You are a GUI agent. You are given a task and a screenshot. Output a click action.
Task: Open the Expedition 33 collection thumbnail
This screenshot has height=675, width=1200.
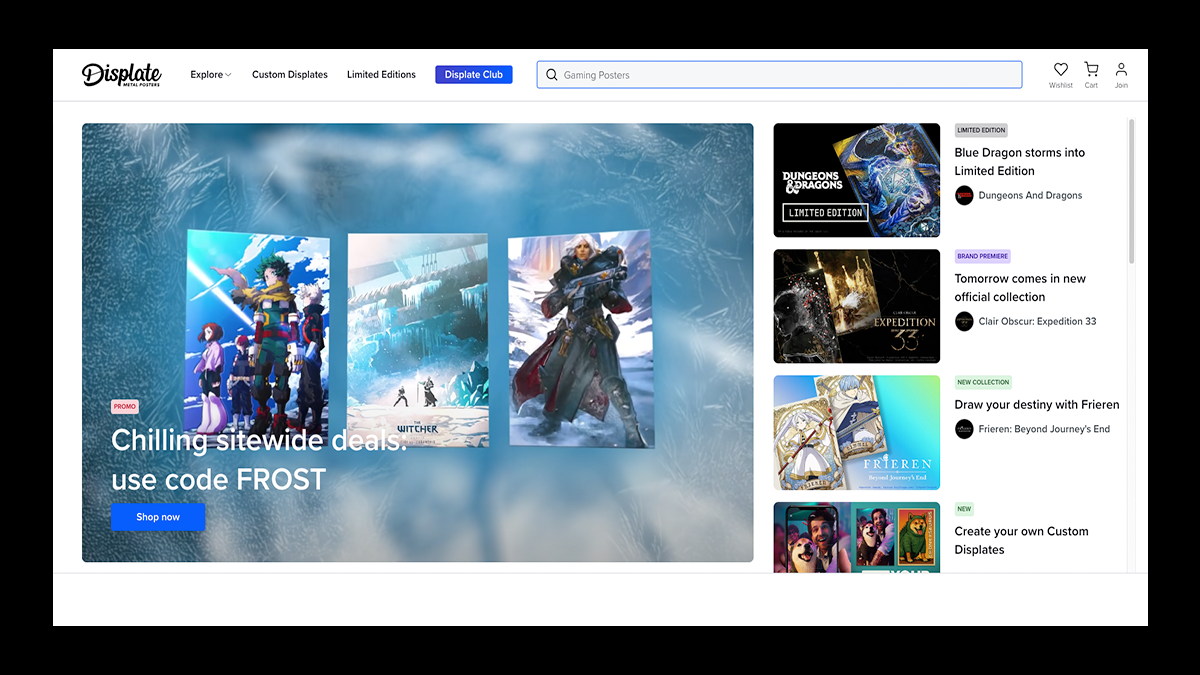[857, 306]
